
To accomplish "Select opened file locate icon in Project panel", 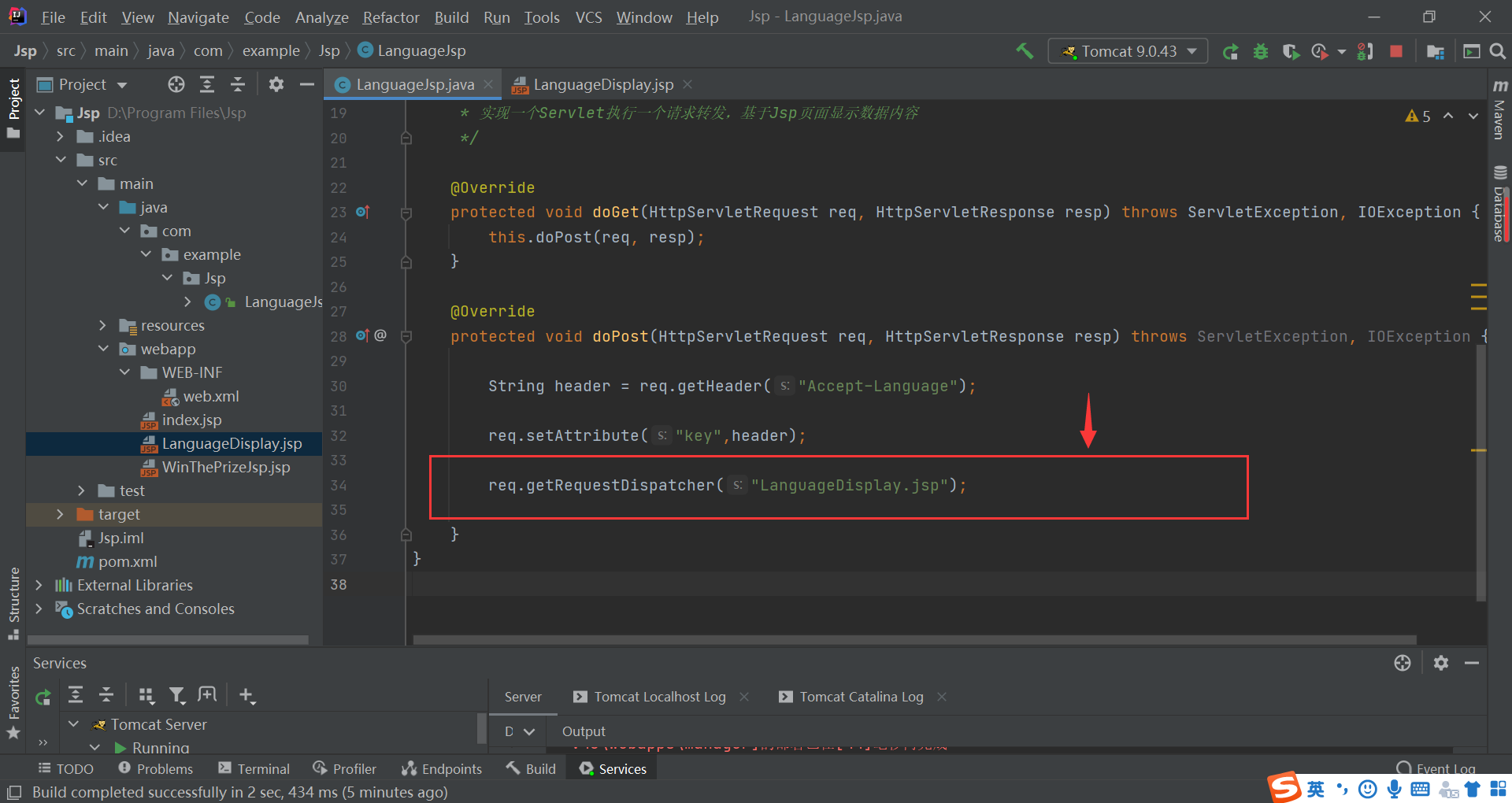I will [176, 84].
